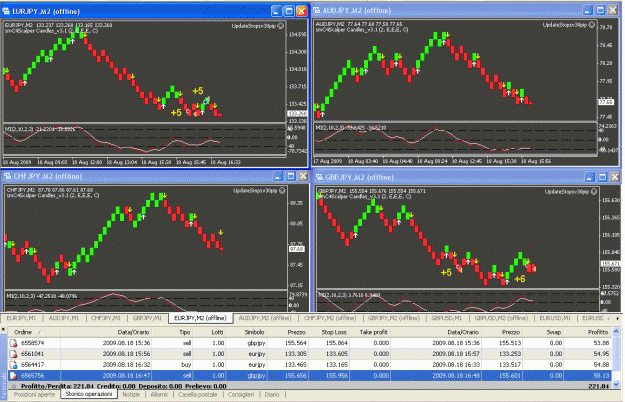This screenshot has height=402, width=625.
Task: Open the Casella postale terminal tab
Action: pyautogui.click(x=198, y=394)
